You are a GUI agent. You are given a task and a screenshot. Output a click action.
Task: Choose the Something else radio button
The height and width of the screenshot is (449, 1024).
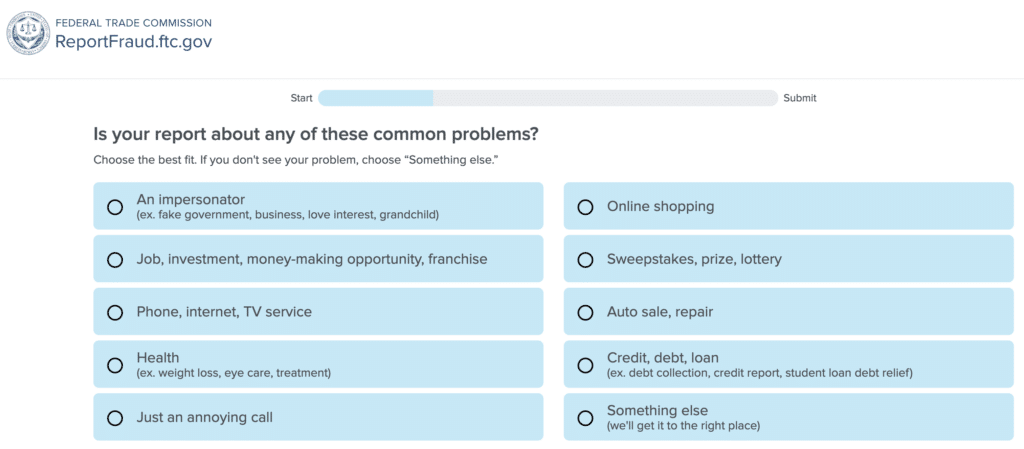click(586, 418)
